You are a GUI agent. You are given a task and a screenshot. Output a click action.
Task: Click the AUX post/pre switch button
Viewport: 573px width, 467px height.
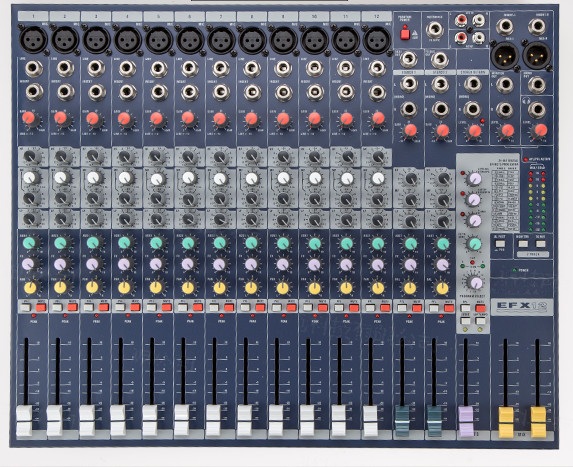tap(500, 244)
